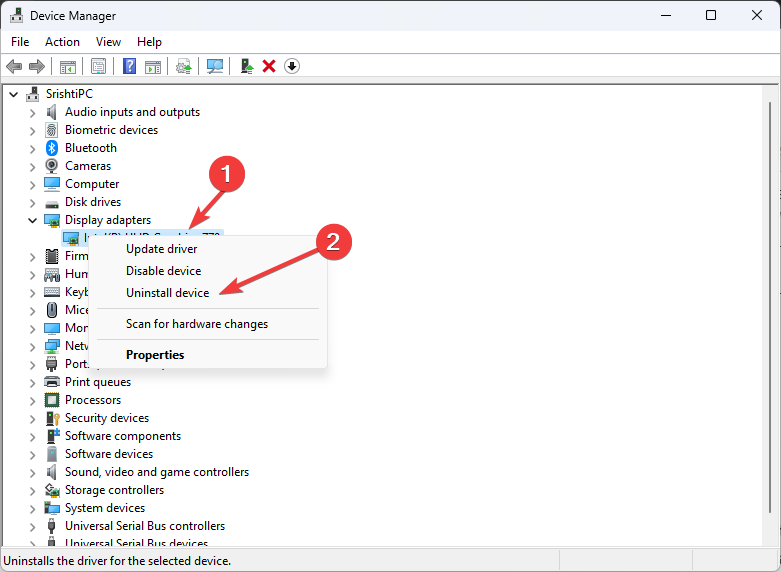781x572 pixels.
Task: Open the Properties toolbar icon
Action: [x=98, y=66]
